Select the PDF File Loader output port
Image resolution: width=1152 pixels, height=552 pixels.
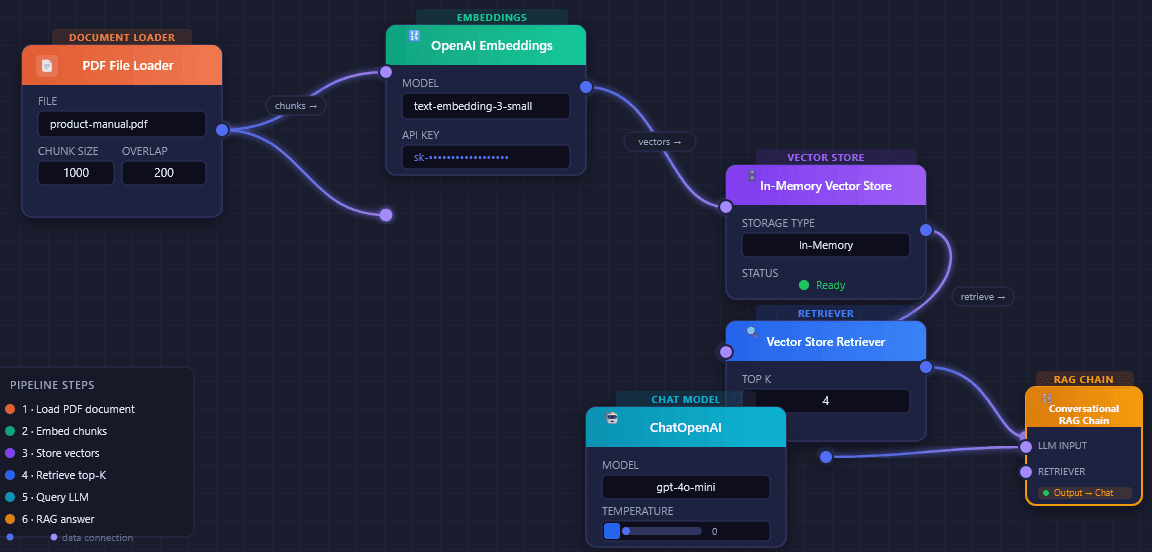[x=223, y=130]
